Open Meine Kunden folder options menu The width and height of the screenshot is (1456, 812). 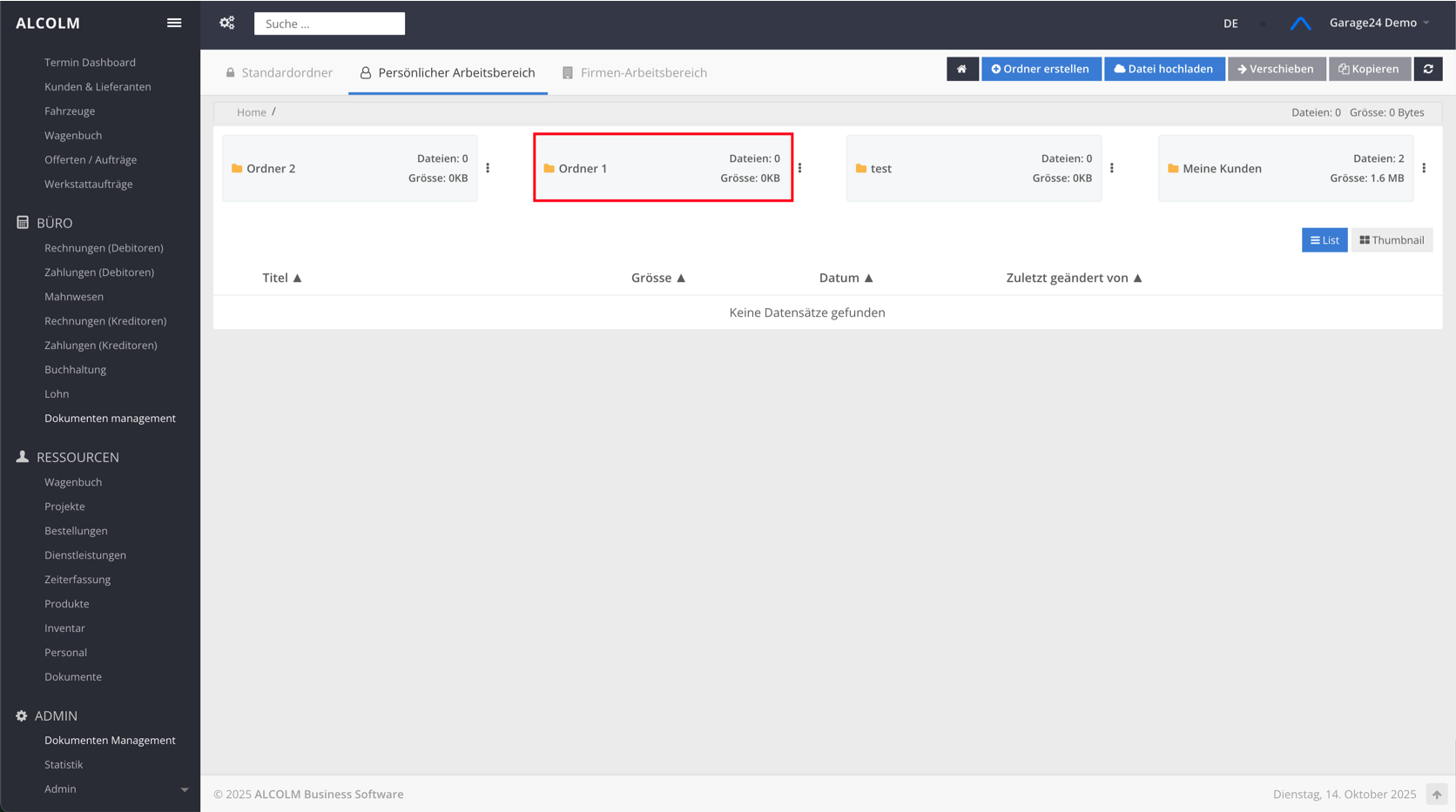click(x=1424, y=168)
